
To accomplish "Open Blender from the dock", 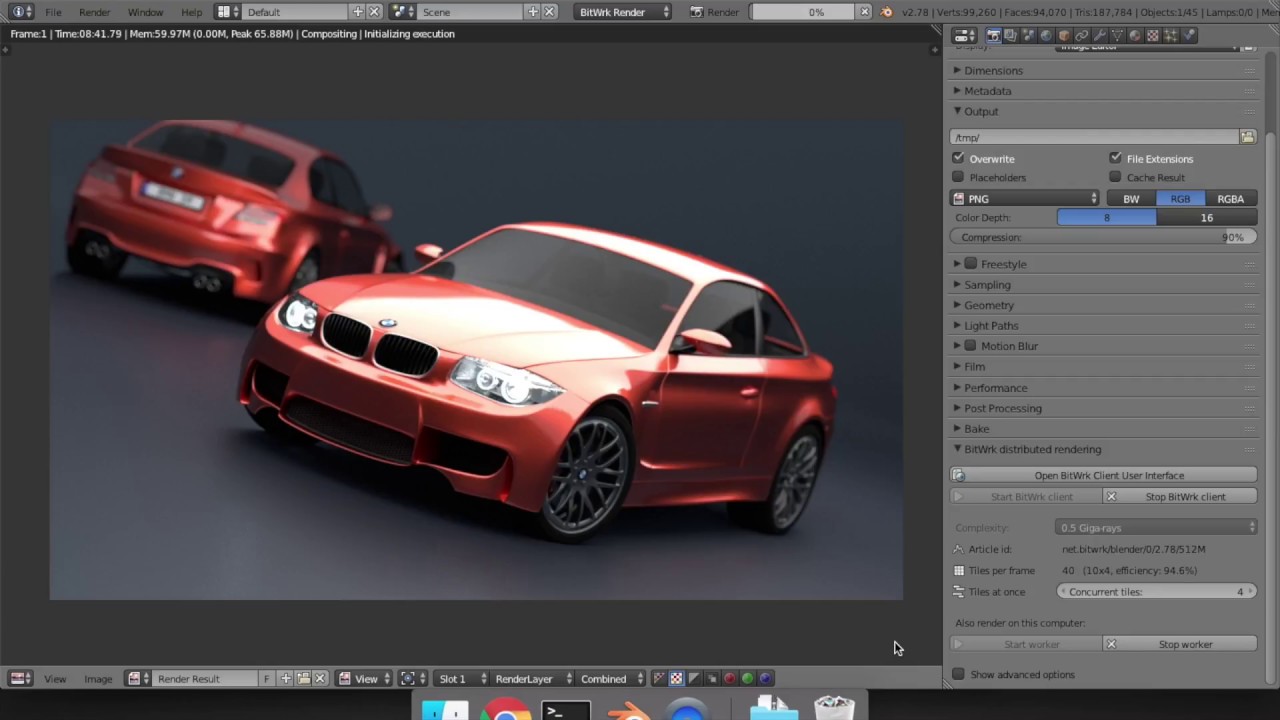I will click(628, 711).
